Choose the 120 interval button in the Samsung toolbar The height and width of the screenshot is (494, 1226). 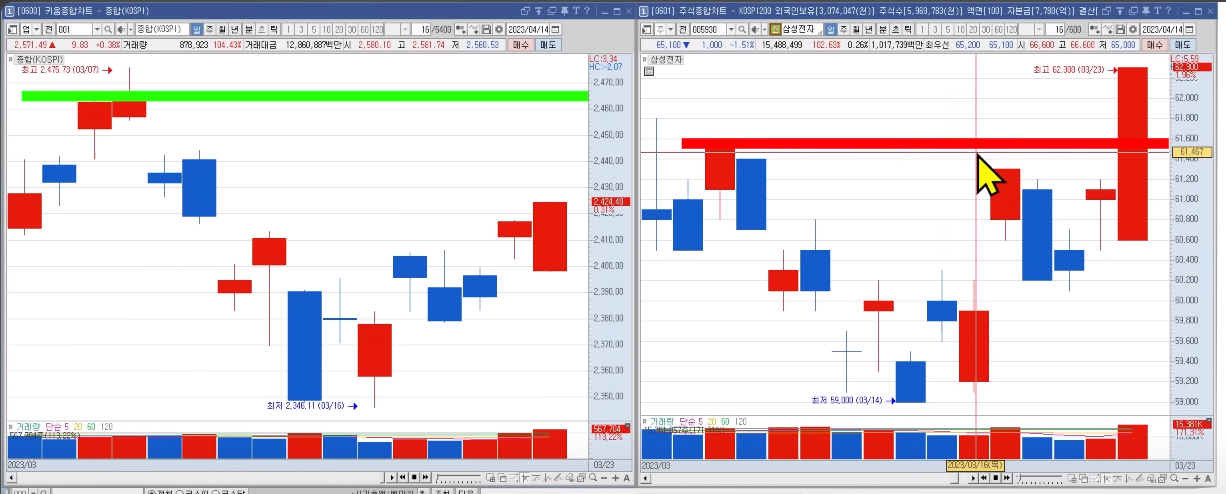pyautogui.click(x=1011, y=29)
